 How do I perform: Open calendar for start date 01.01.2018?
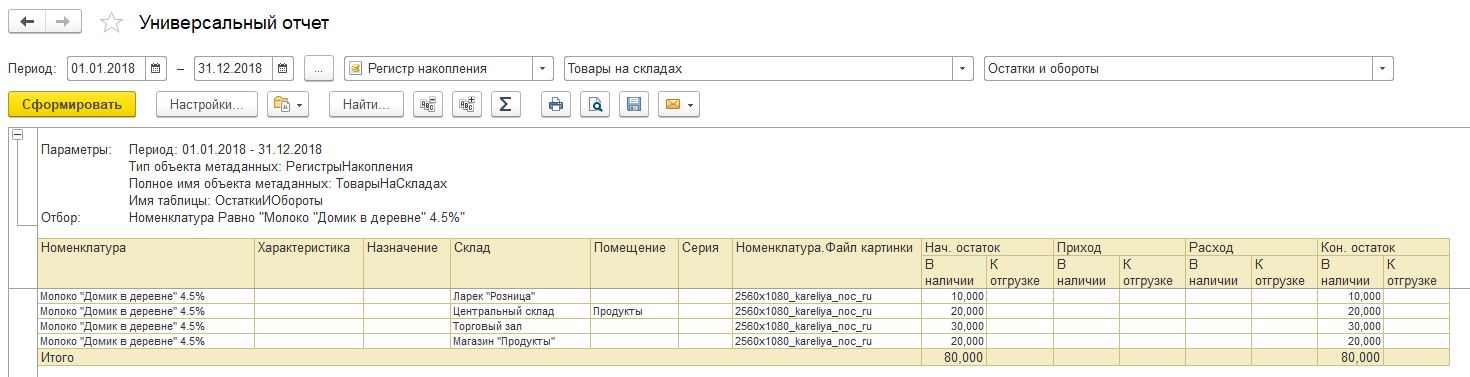[x=157, y=69]
